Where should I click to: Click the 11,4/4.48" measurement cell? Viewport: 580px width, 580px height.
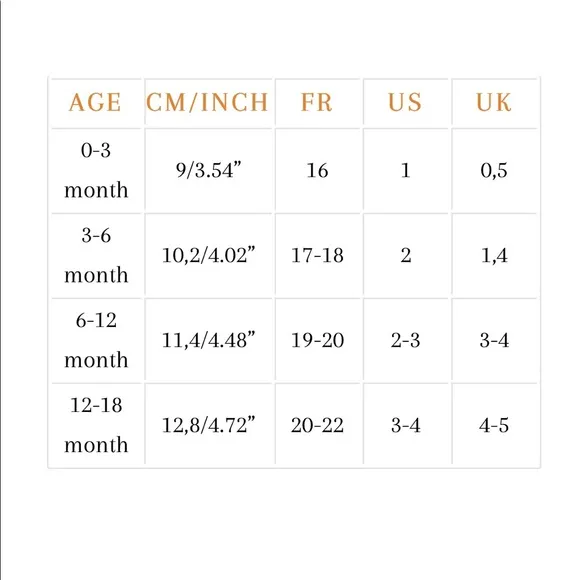209,340
